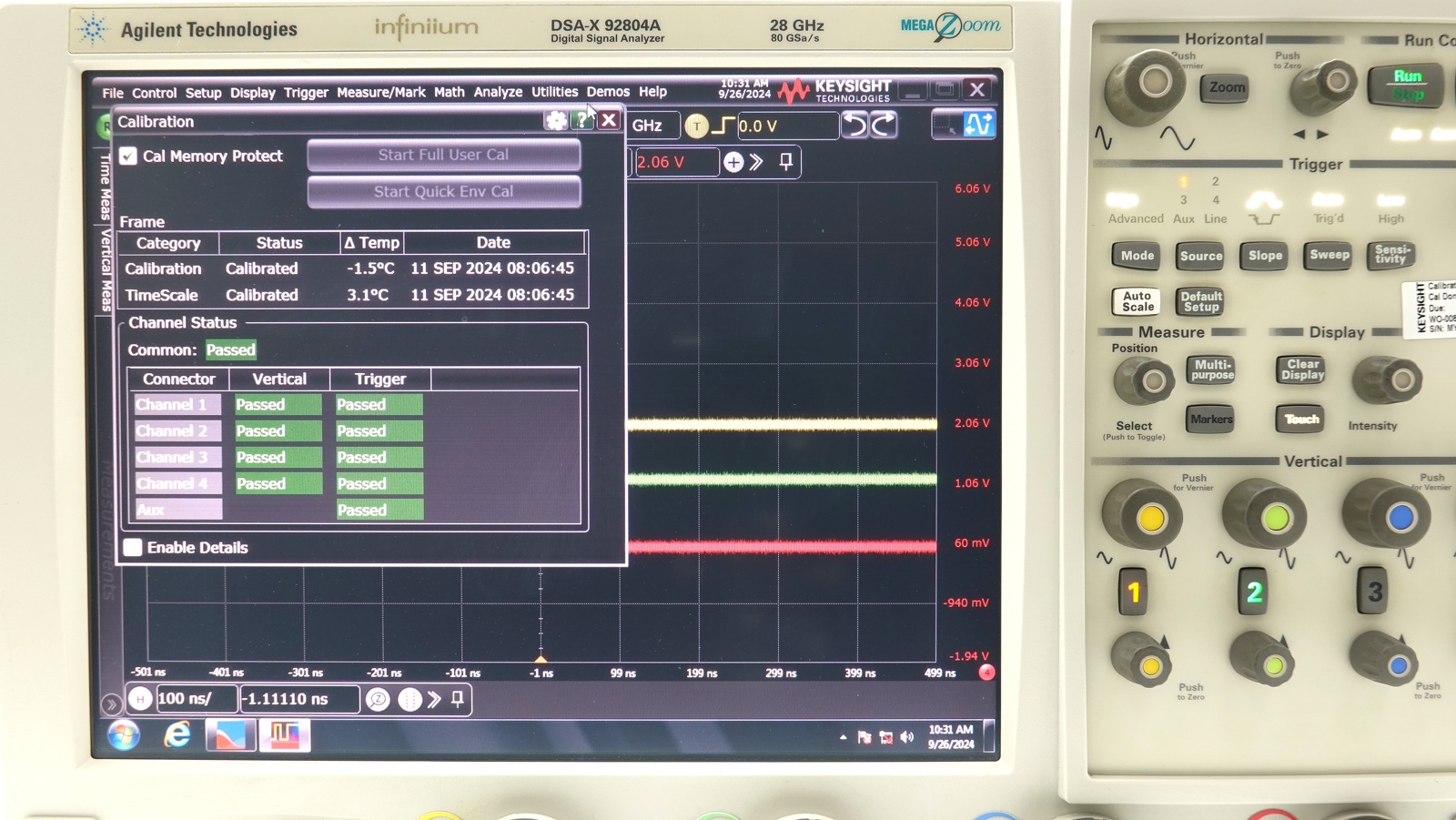Click Start Quick Env Cal button
Image resolution: width=1456 pixels, height=820 pixels.
click(x=444, y=191)
